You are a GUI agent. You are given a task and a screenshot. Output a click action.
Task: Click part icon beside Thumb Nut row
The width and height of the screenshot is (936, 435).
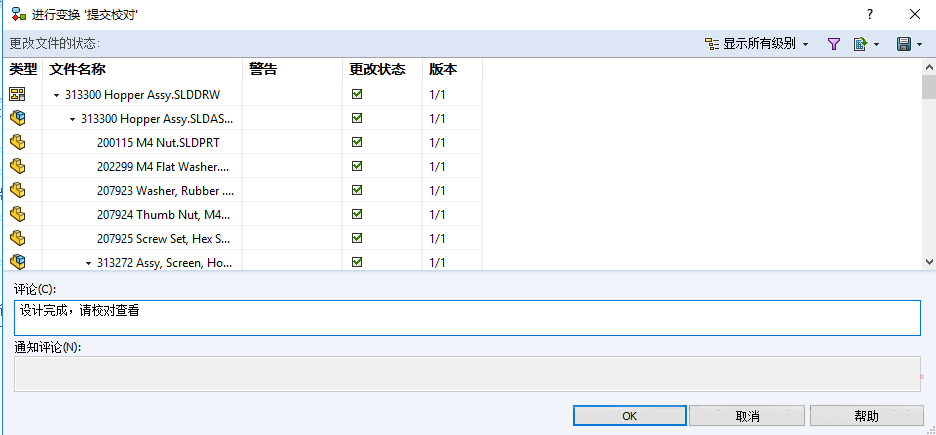tap(17, 214)
